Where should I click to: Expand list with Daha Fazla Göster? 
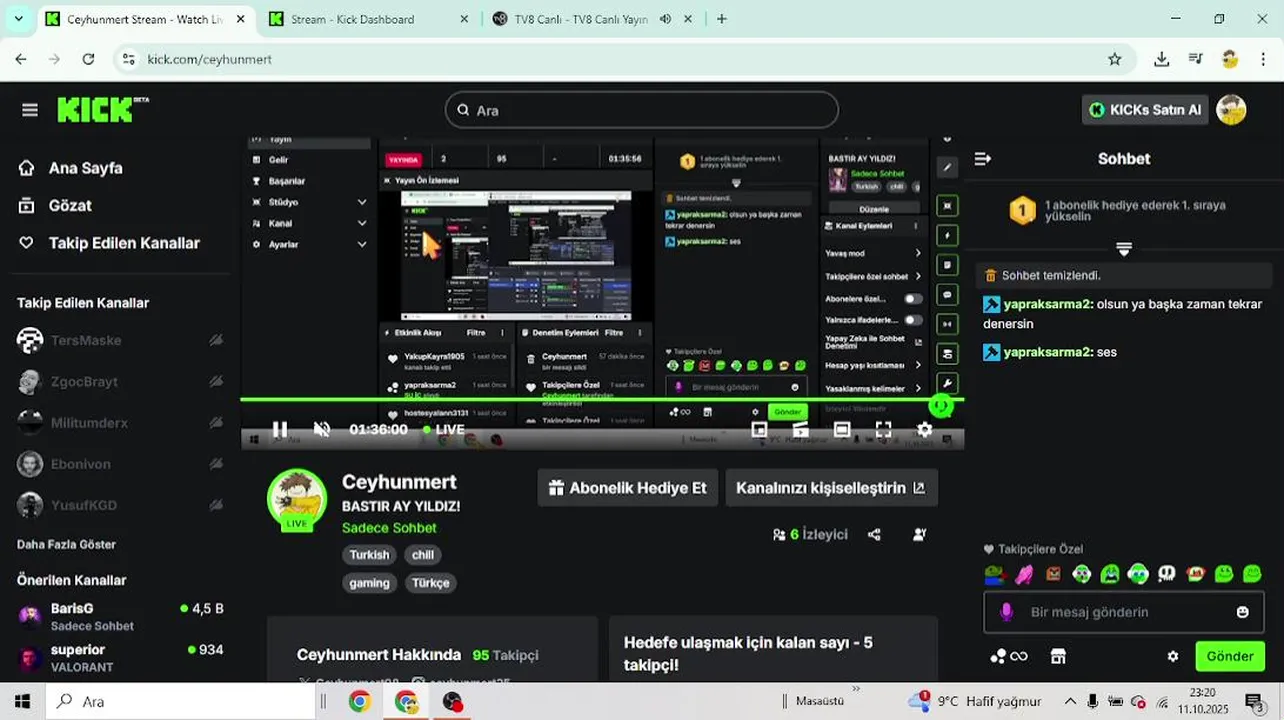[66, 544]
